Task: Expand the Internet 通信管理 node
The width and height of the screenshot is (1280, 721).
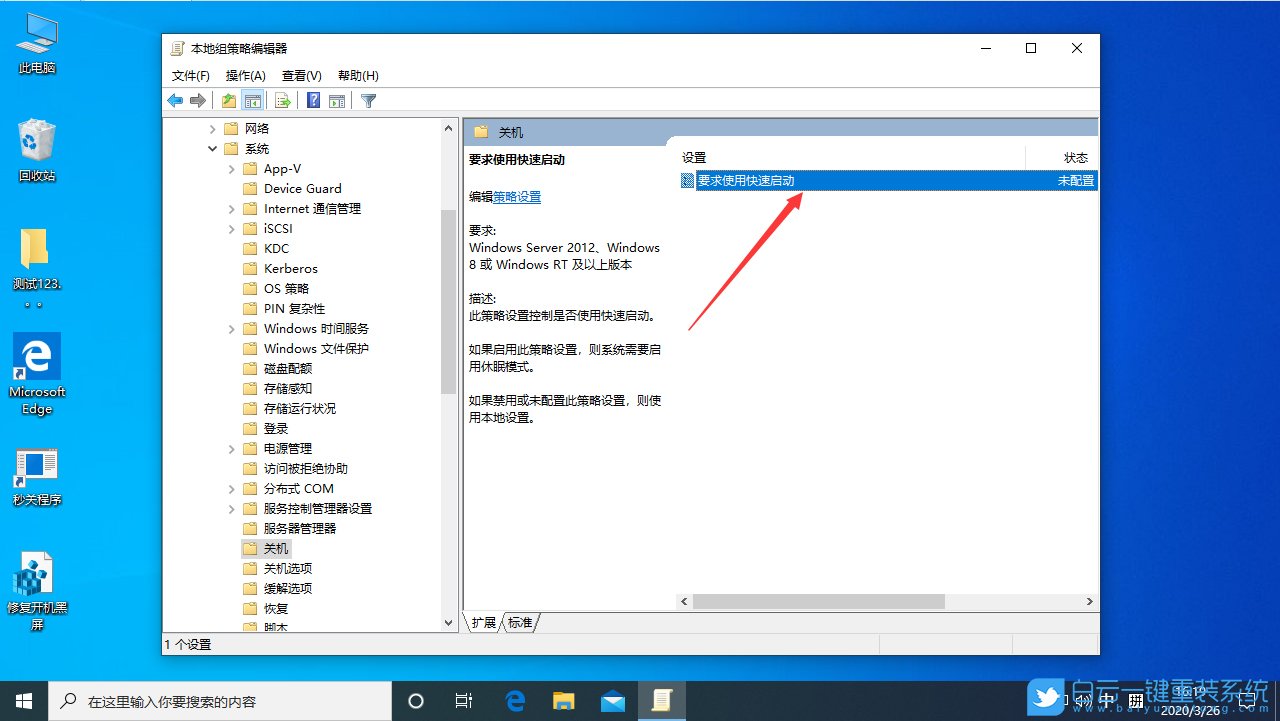Action: pyautogui.click(x=231, y=208)
